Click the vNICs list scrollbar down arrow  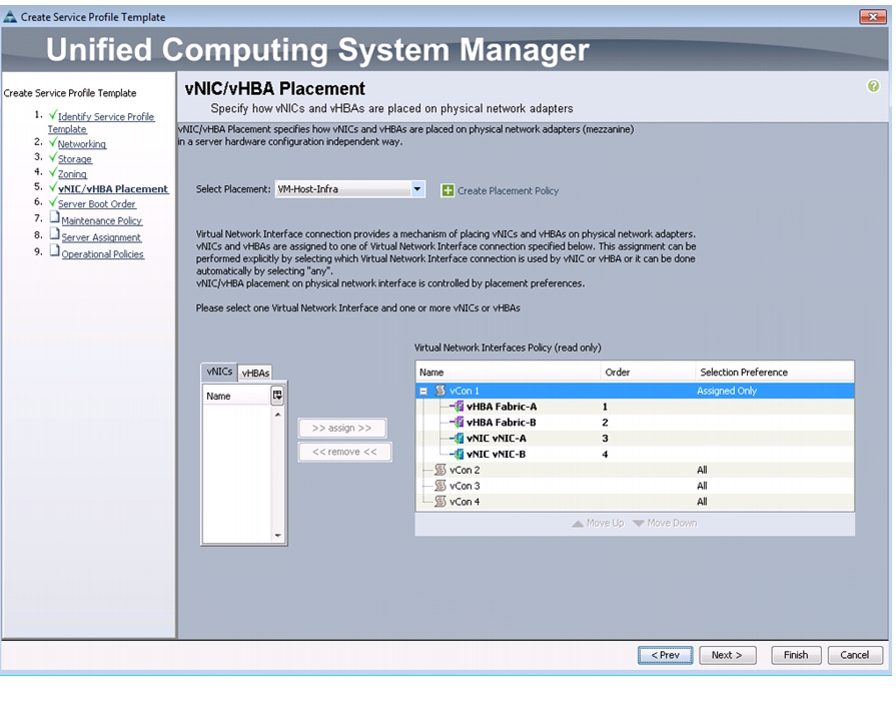(278, 536)
